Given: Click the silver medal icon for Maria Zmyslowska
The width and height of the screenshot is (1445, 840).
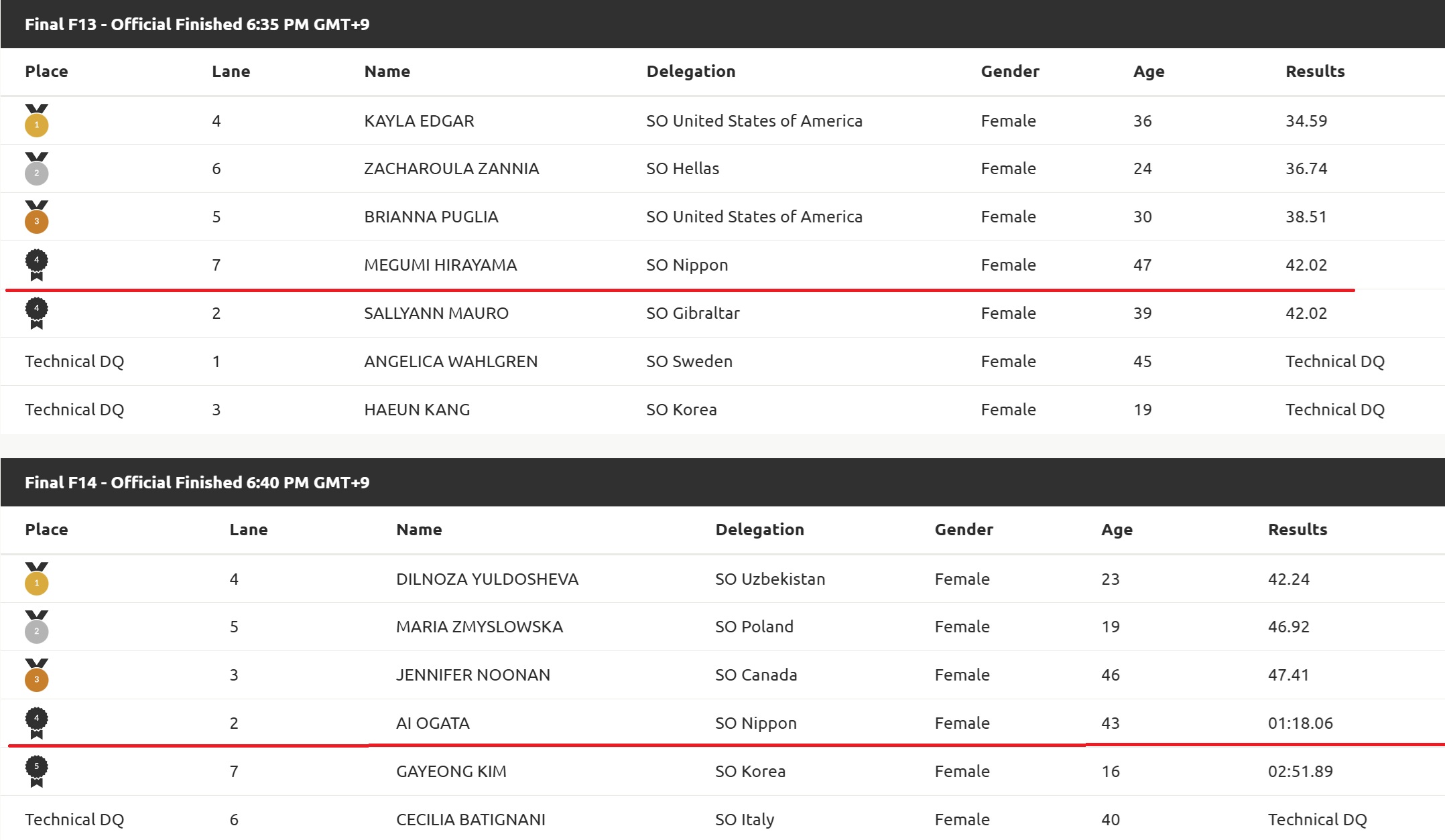Looking at the screenshot, I should pyautogui.click(x=37, y=627).
